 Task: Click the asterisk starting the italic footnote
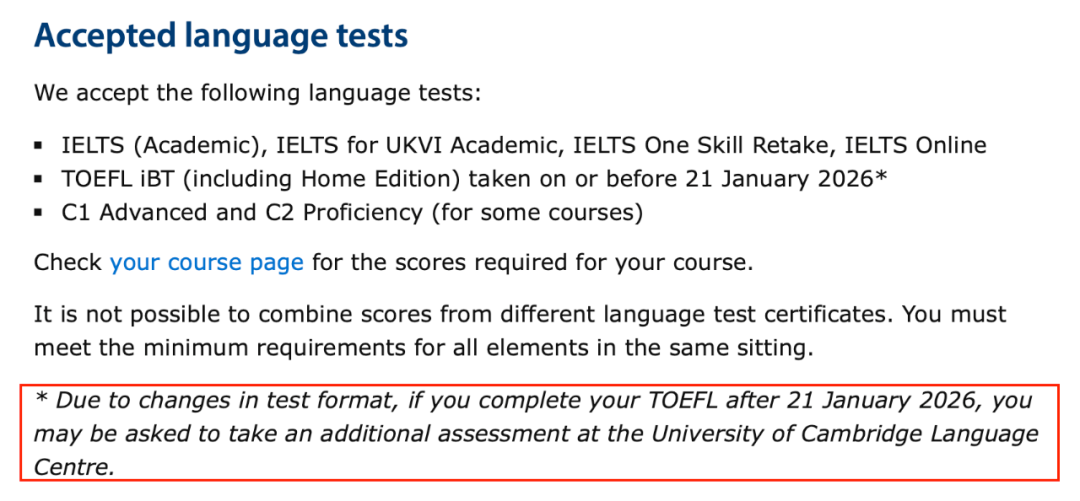point(41,399)
